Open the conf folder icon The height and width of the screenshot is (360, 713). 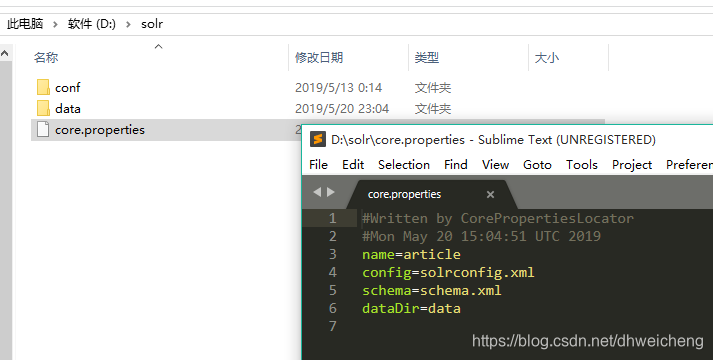click(x=43, y=87)
